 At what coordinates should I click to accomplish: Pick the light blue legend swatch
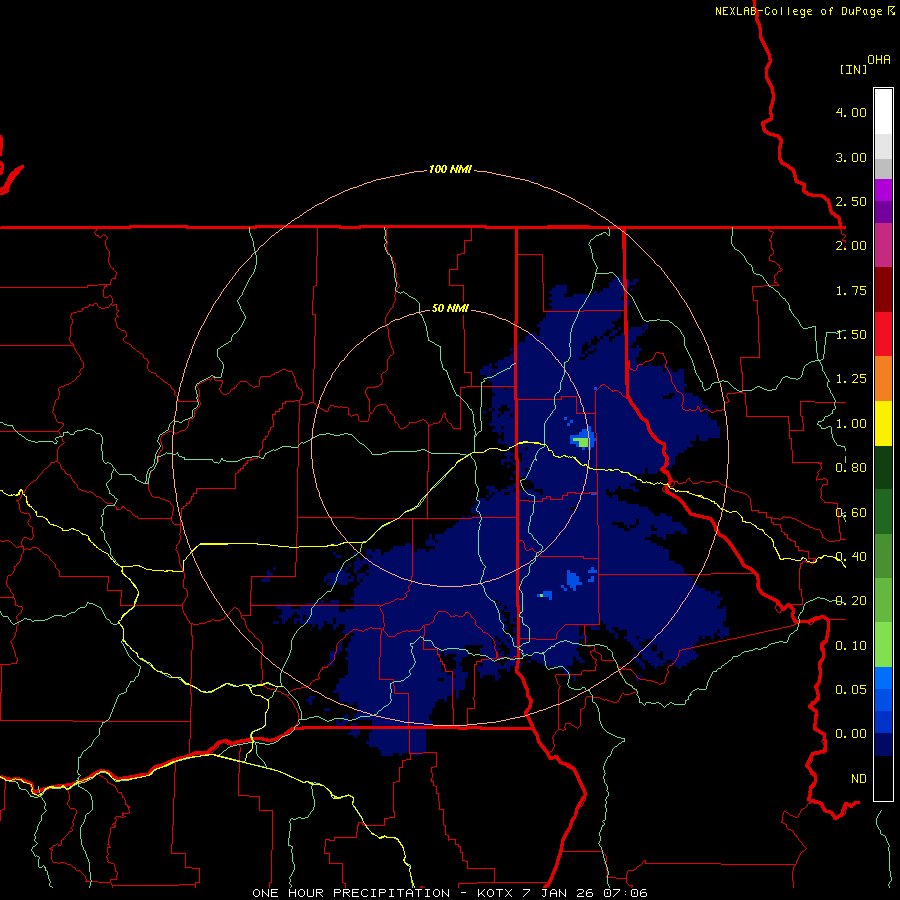pos(883,678)
